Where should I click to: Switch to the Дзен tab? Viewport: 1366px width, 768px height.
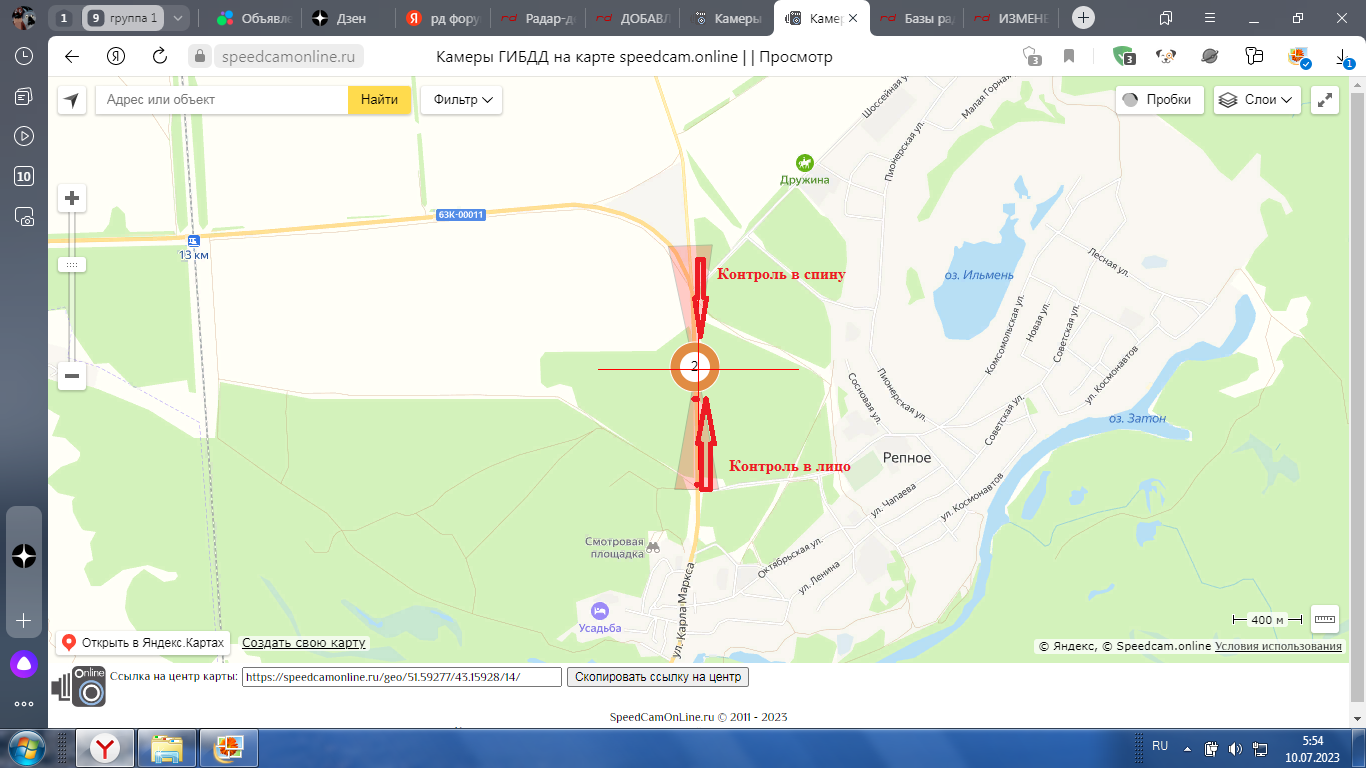[x=340, y=18]
